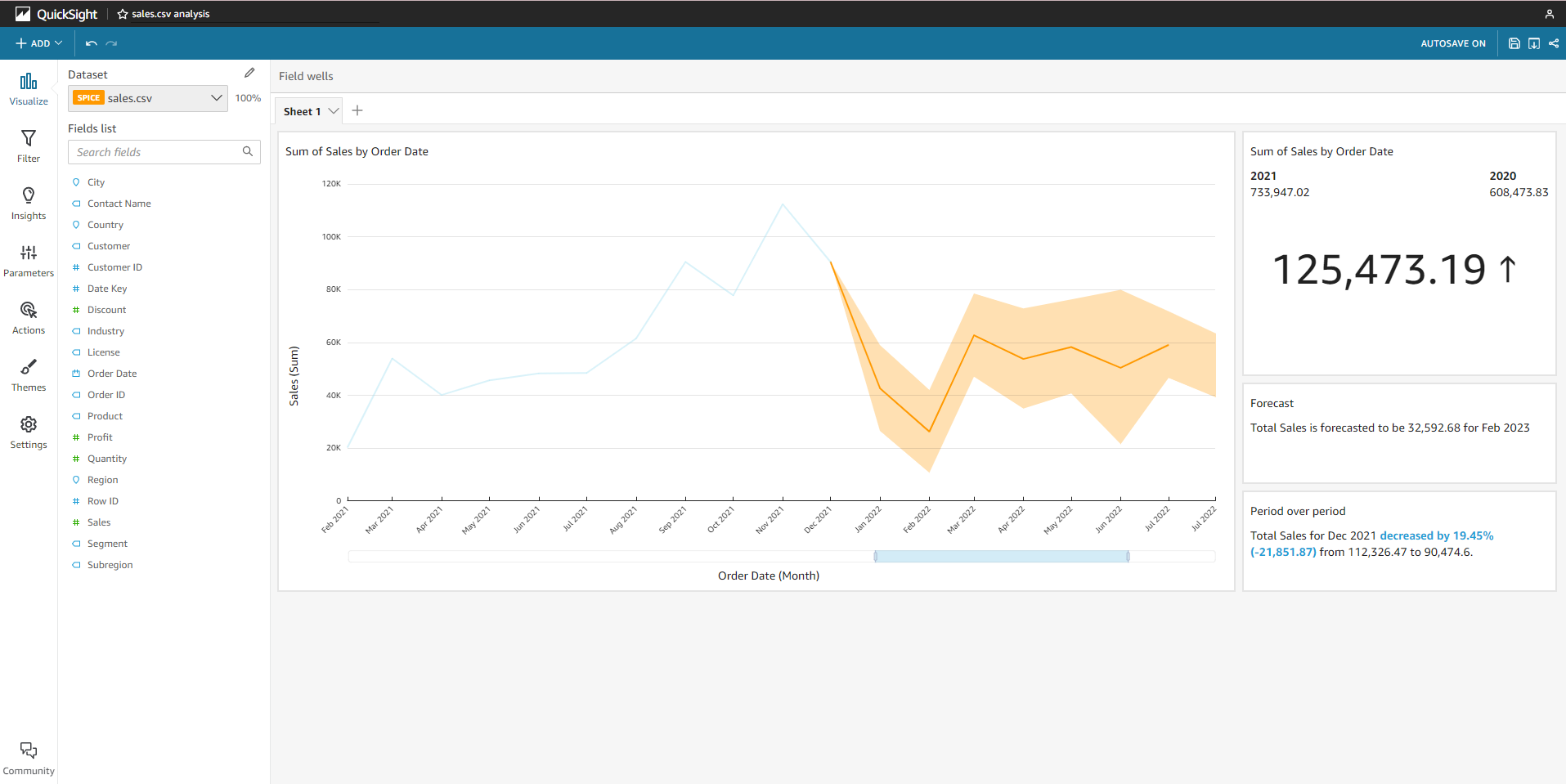Select the Country field
Viewport: 1566px width, 784px height.
click(105, 225)
